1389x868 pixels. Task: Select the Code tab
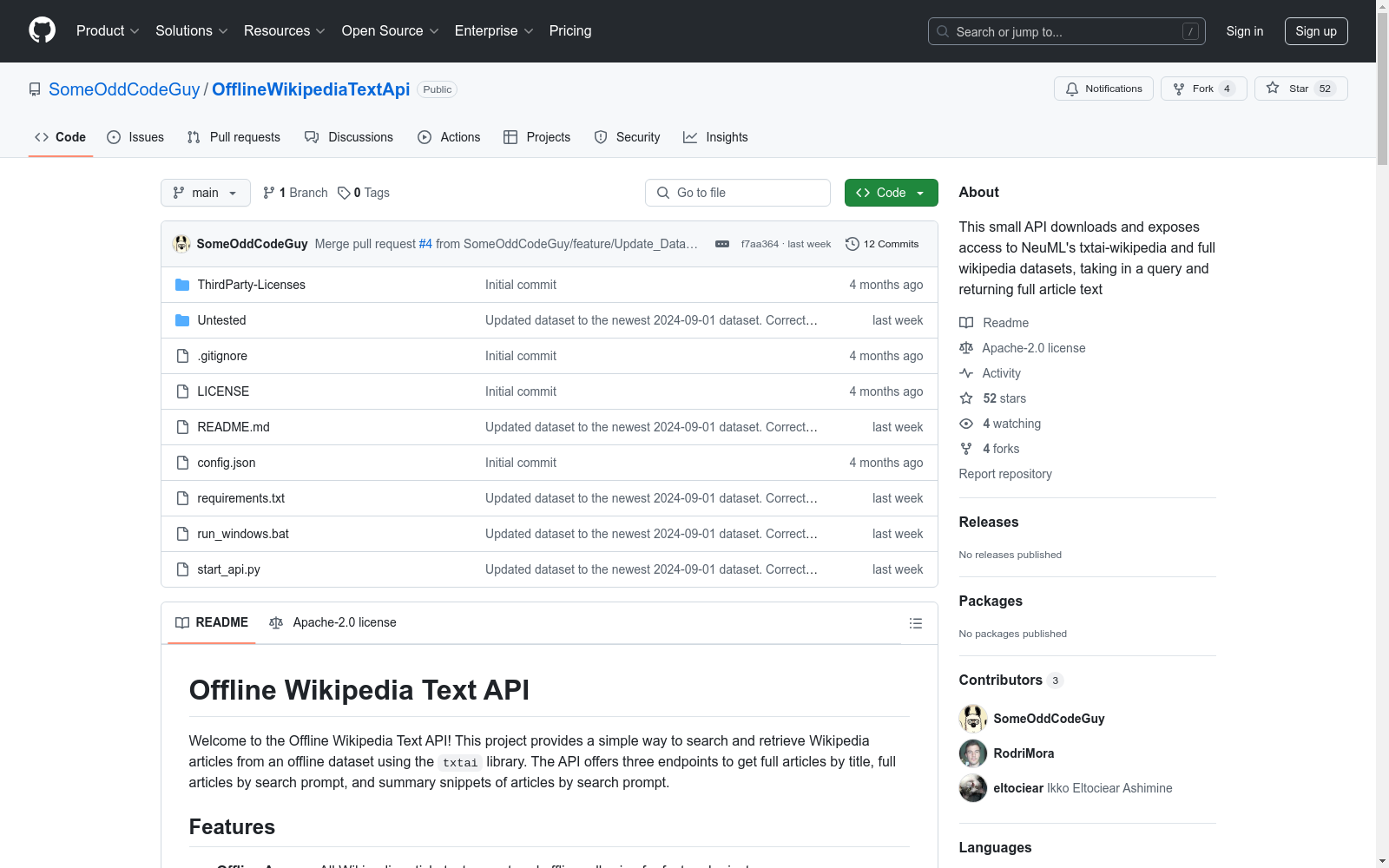click(61, 137)
